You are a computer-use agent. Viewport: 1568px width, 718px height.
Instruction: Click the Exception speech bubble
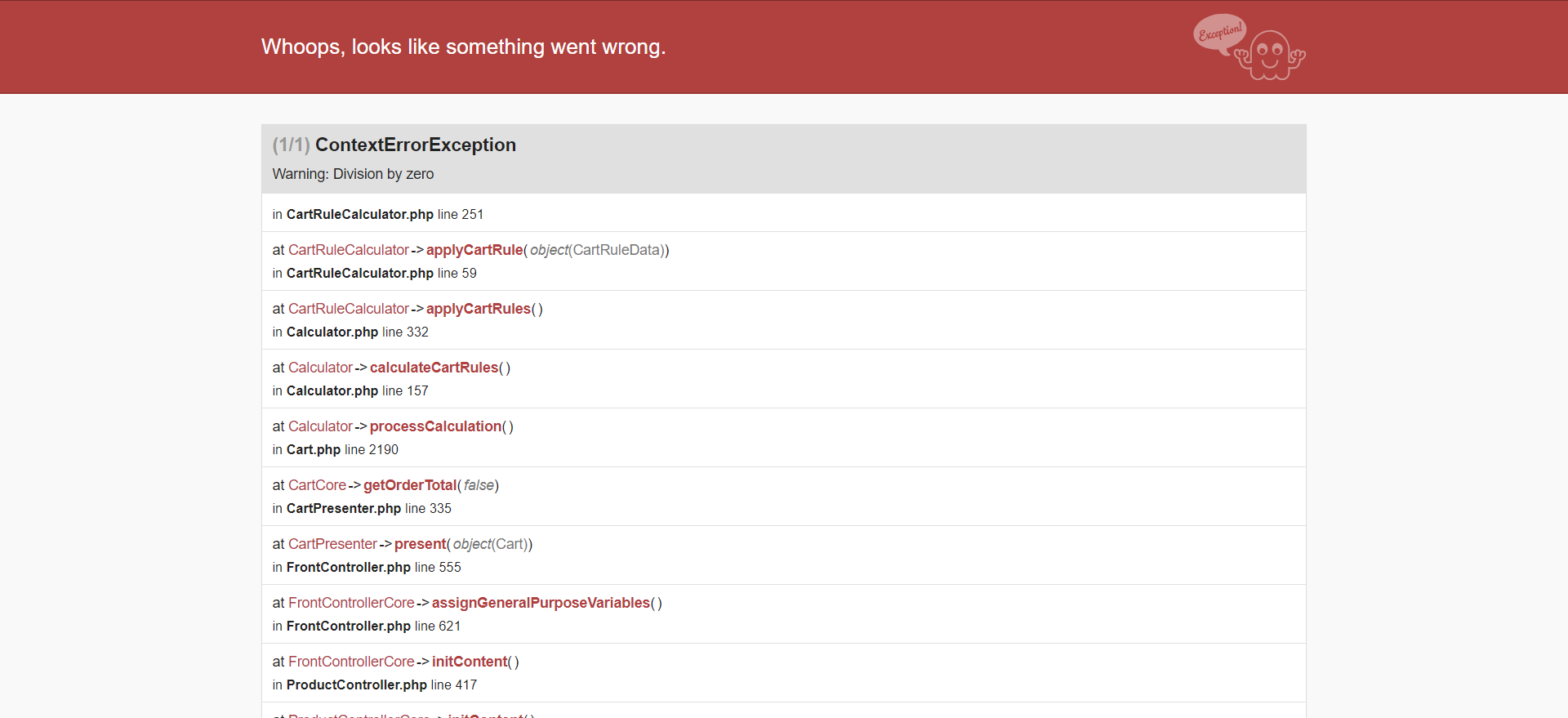pos(1219,33)
